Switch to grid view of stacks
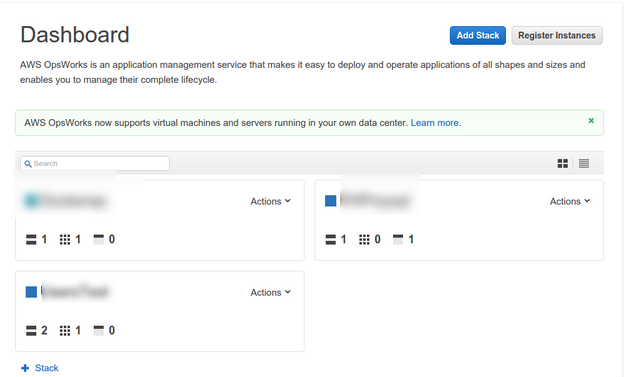This screenshot has height=377, width=624. click(563, 163)
